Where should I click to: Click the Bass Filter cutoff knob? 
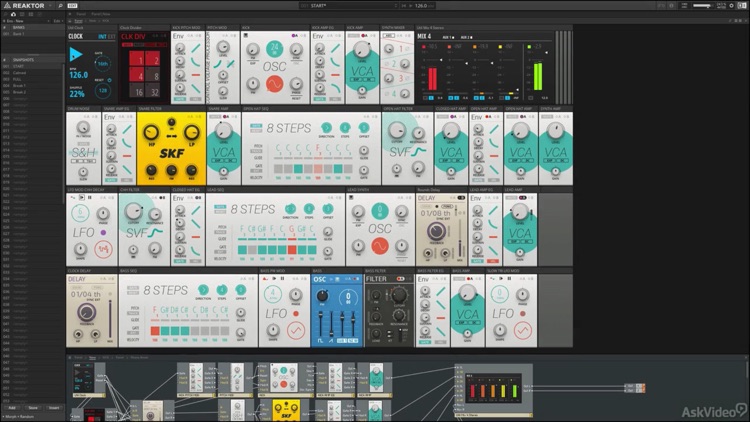coord(399,295)
